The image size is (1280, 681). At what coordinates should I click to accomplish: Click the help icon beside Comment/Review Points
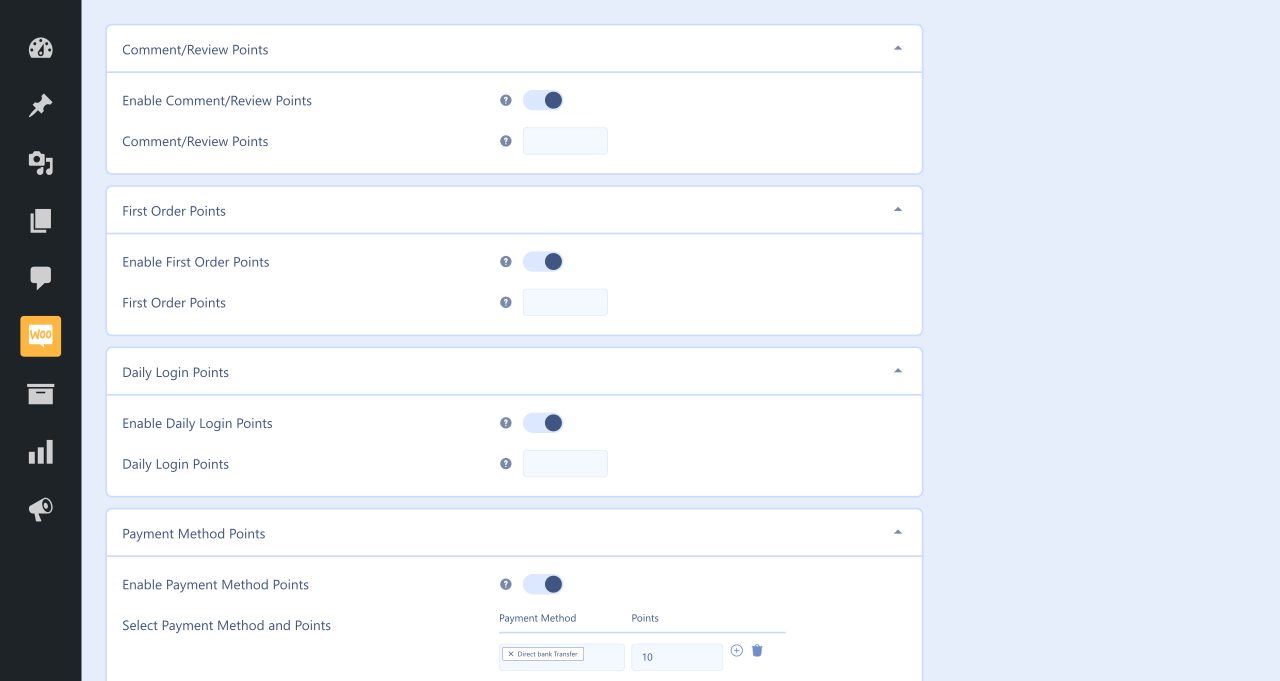pos(505,141)
